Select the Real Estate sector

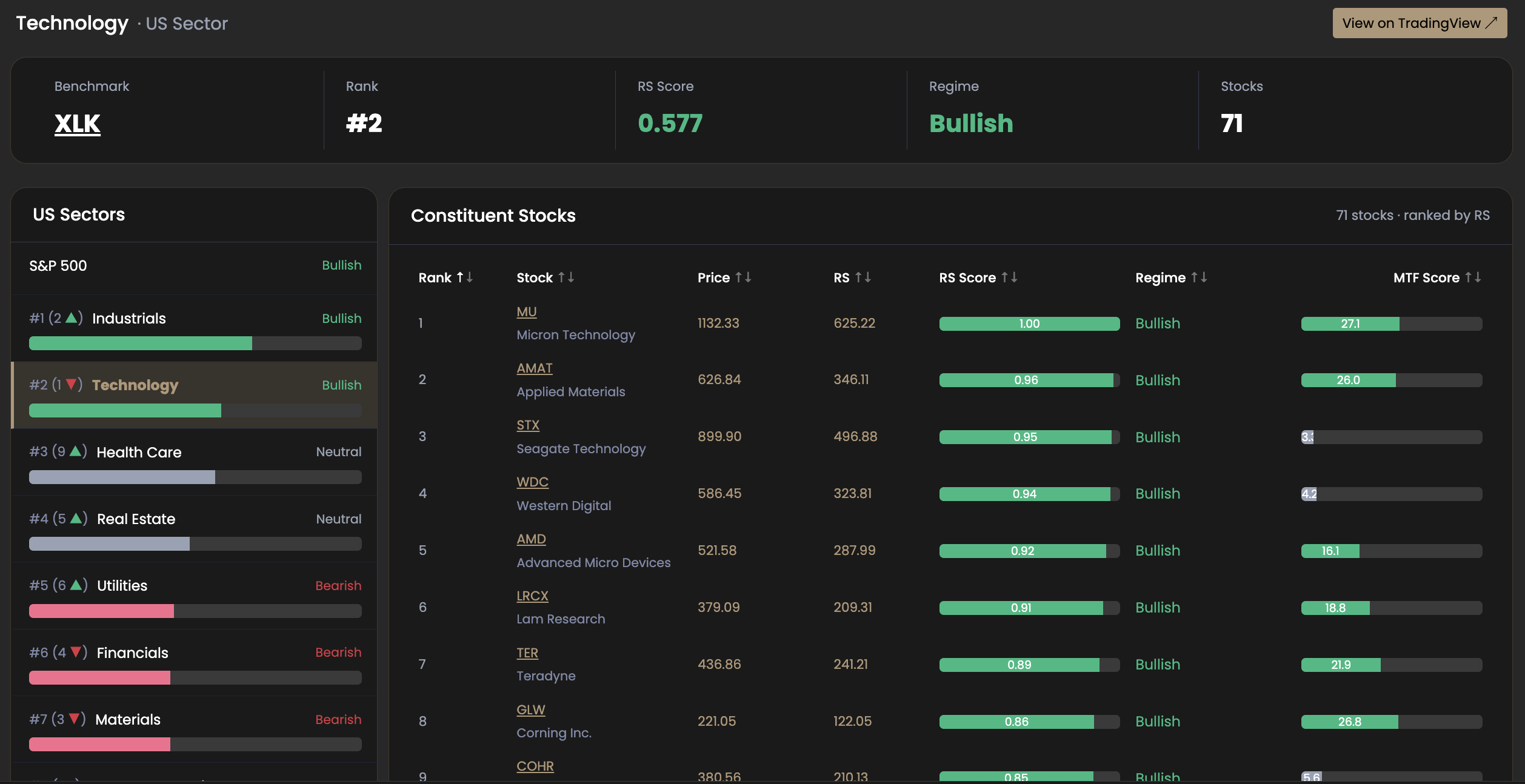(x=194, y=529)
